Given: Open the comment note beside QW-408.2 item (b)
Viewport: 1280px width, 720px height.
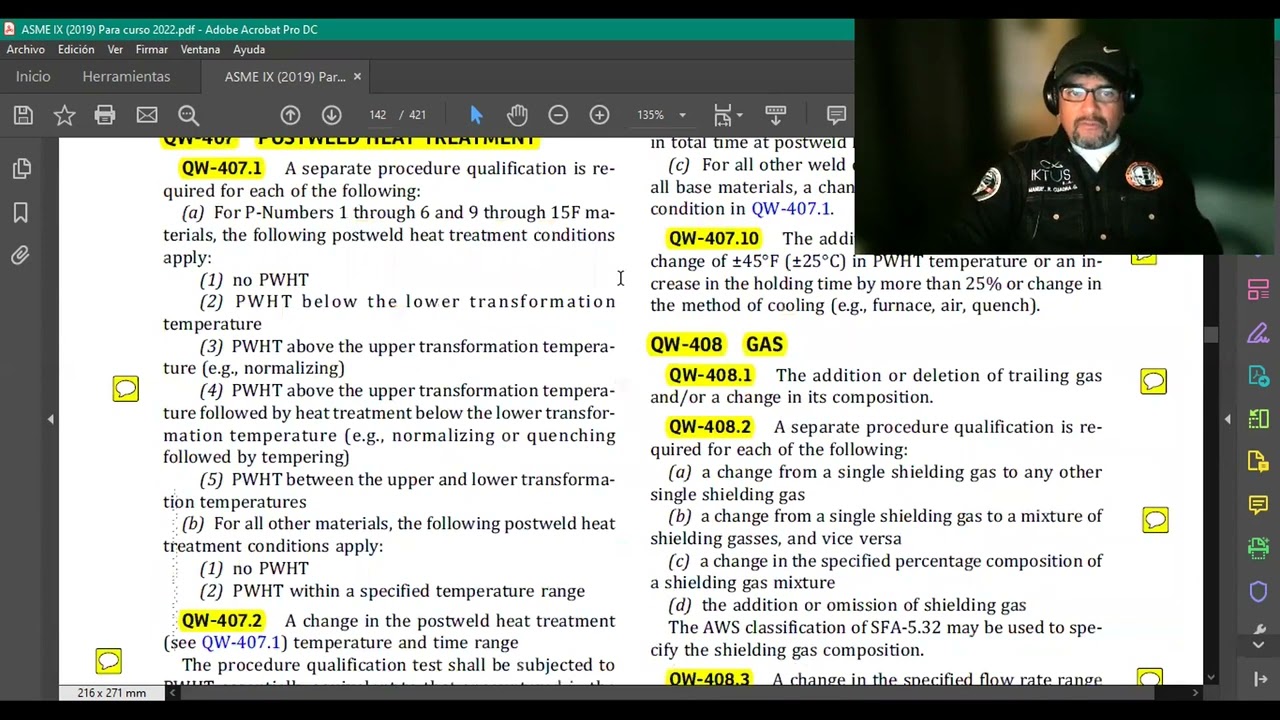Looking at the screenshot, I should [x=1155, y=520].
